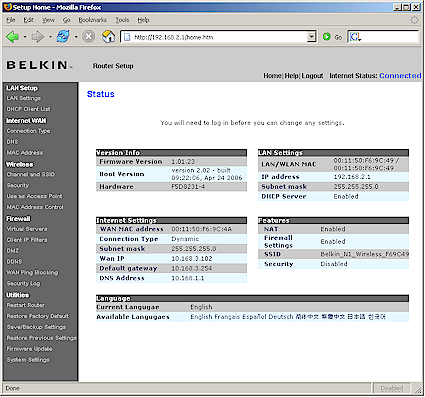Open wireless Security page in sidebar
The height and width of the screenshot is (397, 425).
[x=18, y=185]
